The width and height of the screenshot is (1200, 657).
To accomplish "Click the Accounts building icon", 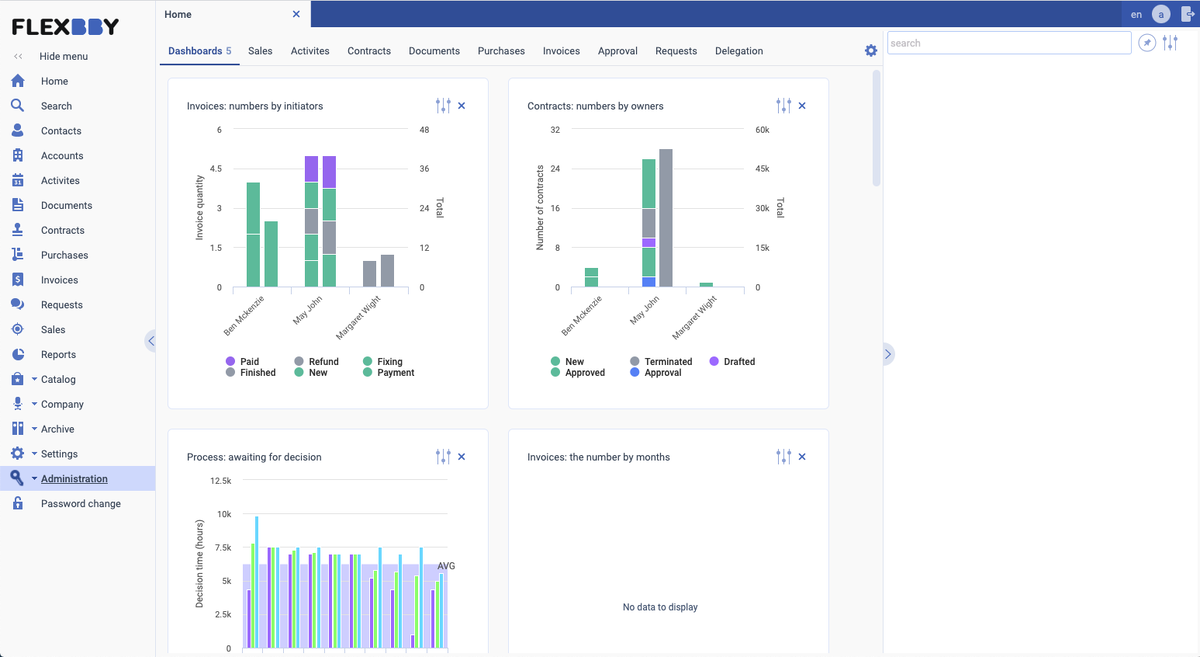I will (x=17, y=156).
